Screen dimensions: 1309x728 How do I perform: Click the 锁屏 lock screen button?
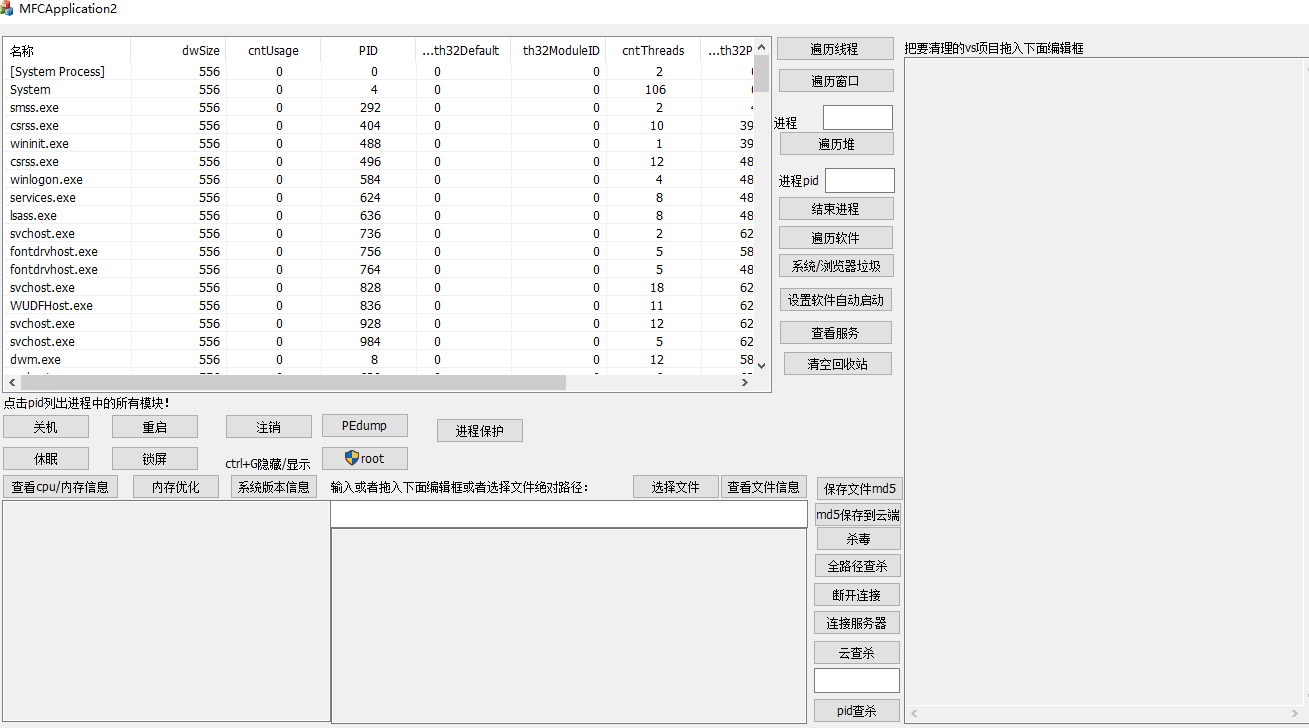[155, 458]
